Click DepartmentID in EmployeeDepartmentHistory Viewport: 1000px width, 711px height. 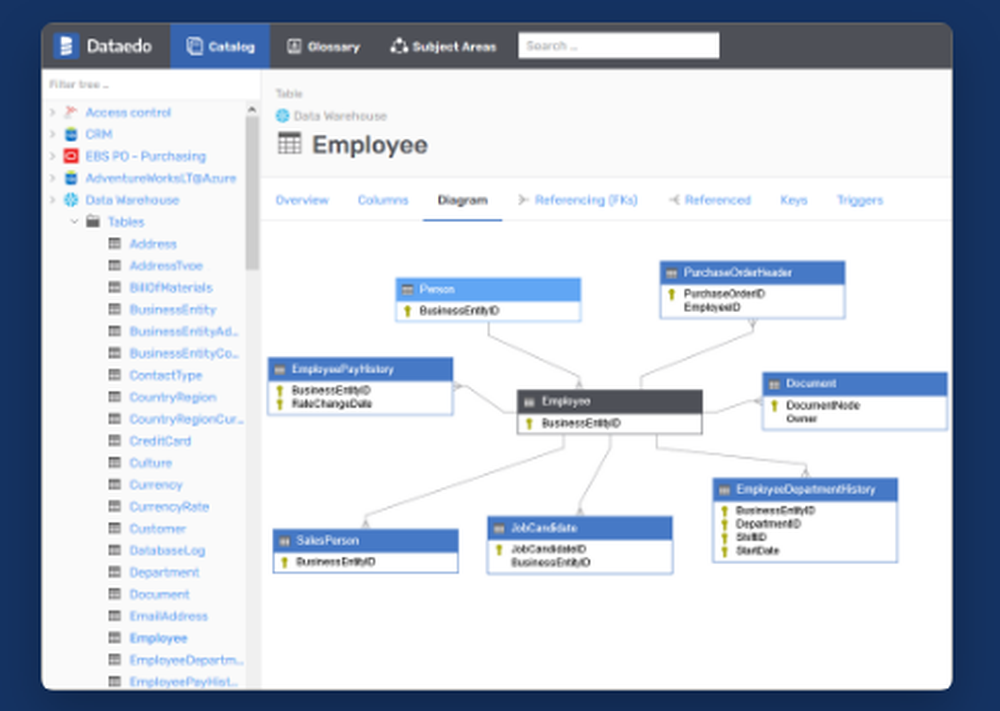(x=768, y=524)
